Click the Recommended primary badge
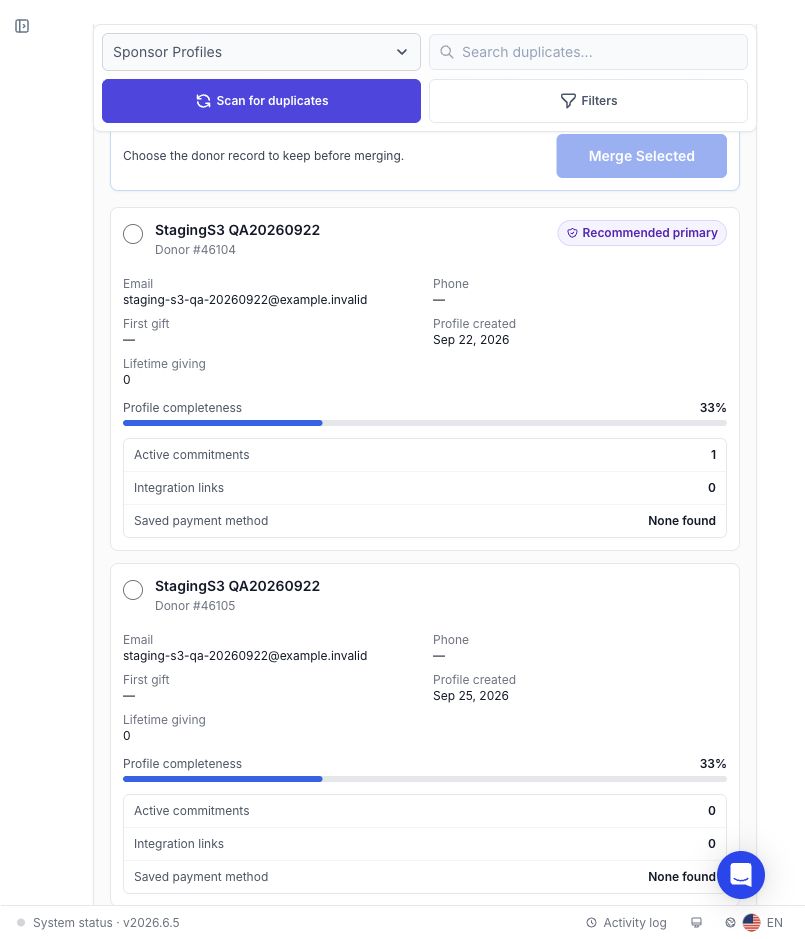 (642, 233)
